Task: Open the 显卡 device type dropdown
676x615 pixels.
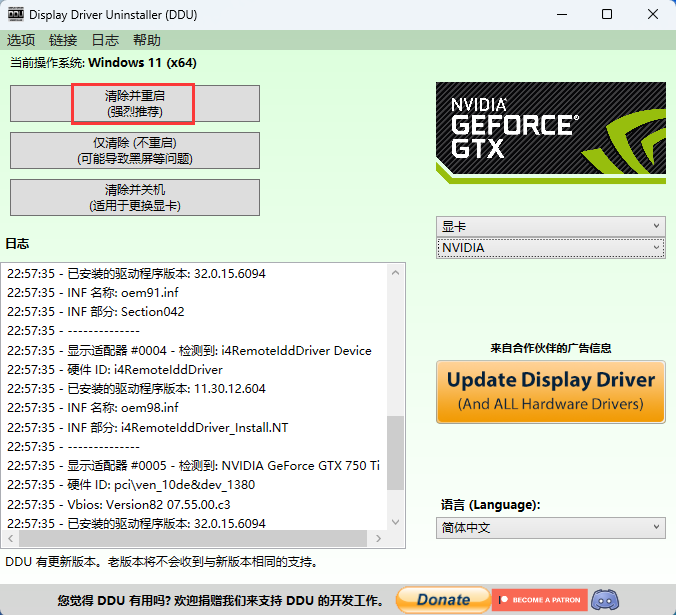Action: click(550, 226)
